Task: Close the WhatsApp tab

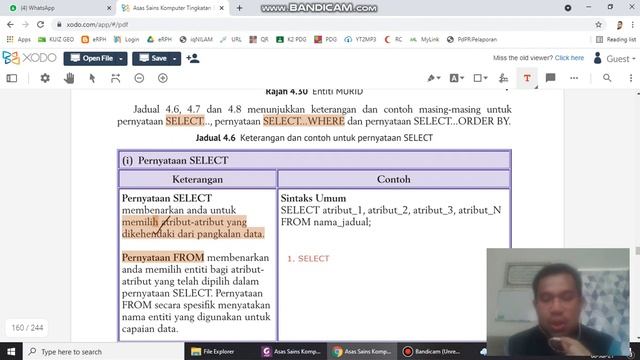Action: coord(109,8)
